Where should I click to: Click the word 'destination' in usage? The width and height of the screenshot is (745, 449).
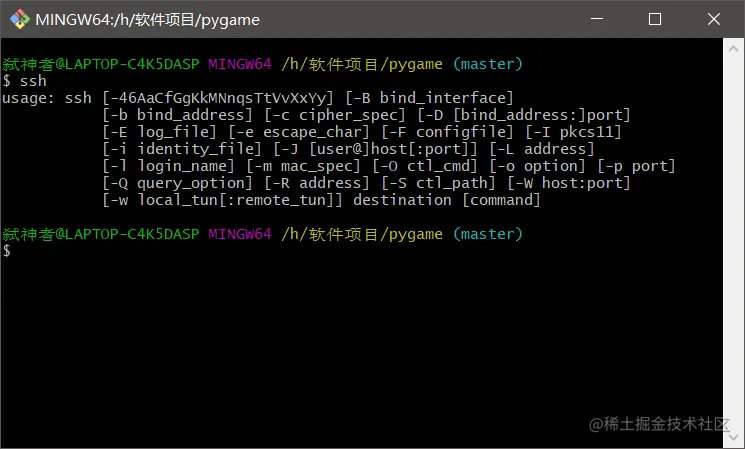coord(402,200)
